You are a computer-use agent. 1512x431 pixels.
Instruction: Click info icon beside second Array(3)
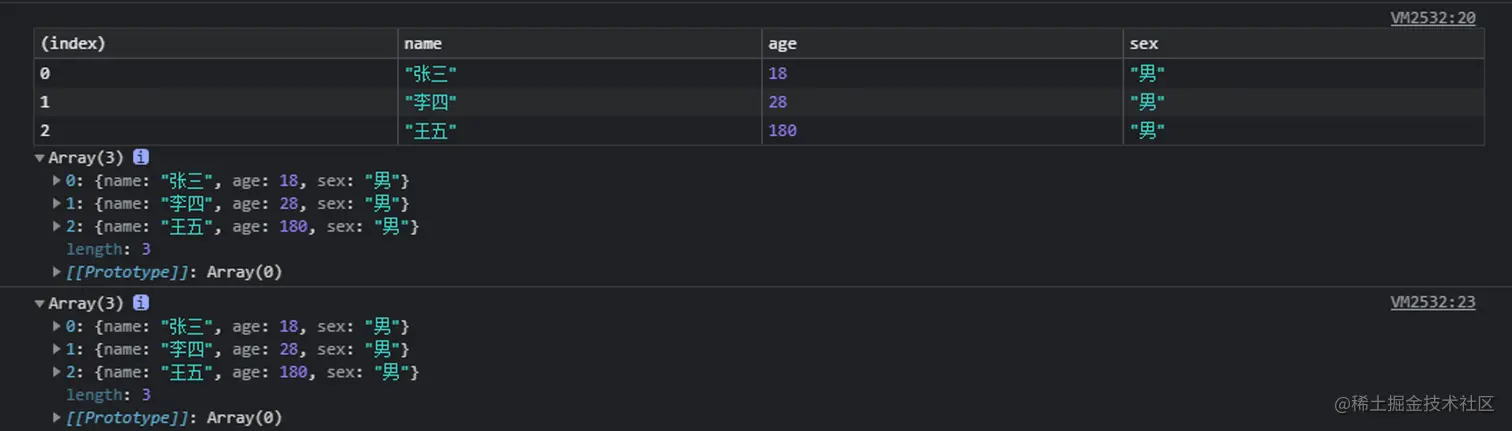click(x=141, y=302)
